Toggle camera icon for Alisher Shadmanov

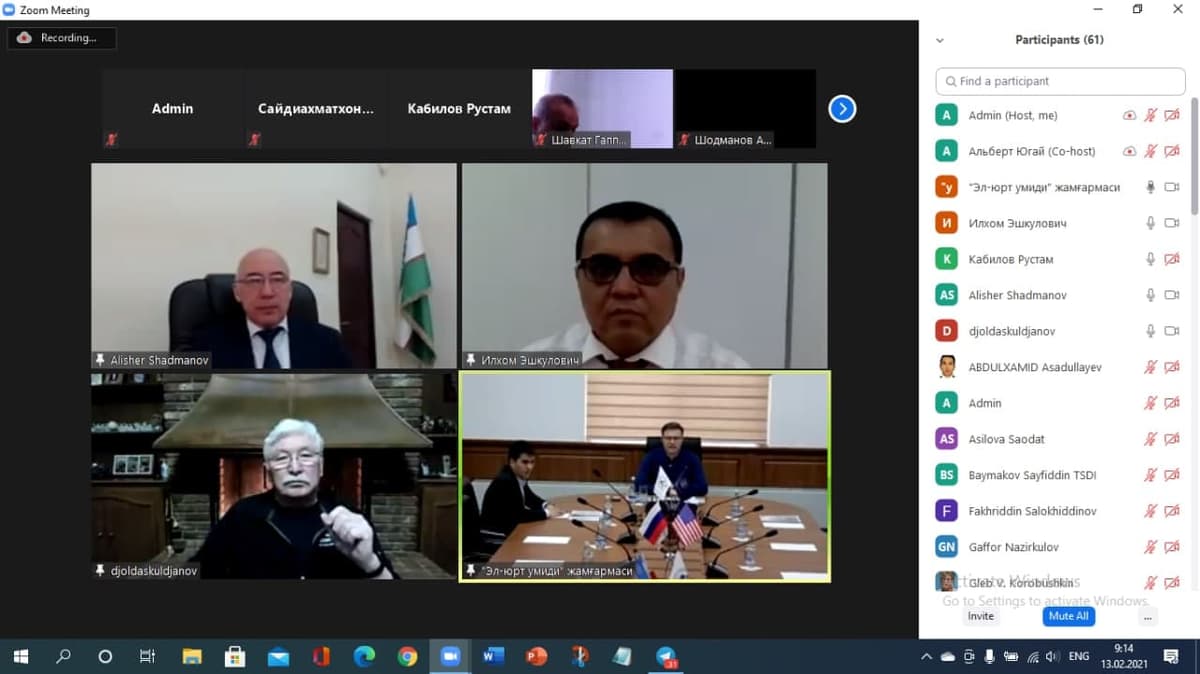[x=1172, y=295]
